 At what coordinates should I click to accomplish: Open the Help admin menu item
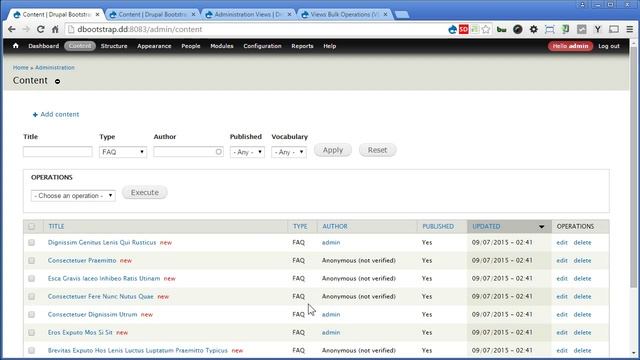click(x=329, y=46)
